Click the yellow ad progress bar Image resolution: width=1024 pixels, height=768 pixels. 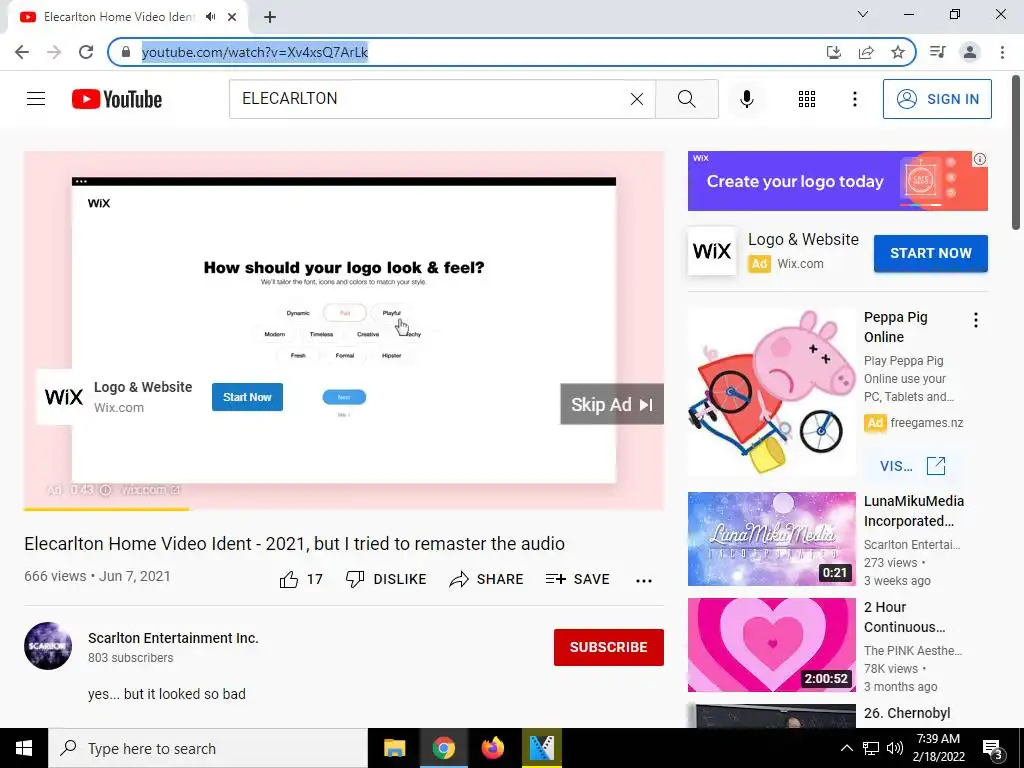(106, 509)
